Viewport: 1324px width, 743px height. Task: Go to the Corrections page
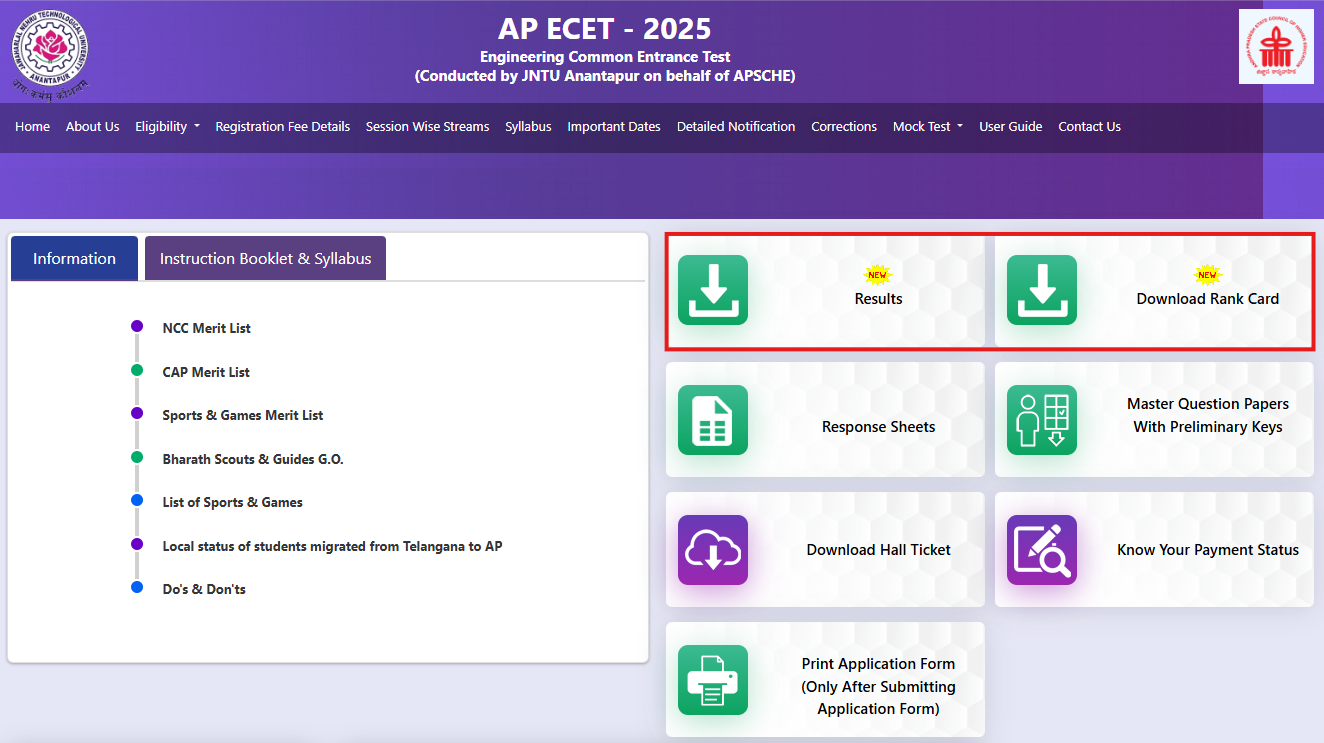pyautogui.click(x=844, y=126)
